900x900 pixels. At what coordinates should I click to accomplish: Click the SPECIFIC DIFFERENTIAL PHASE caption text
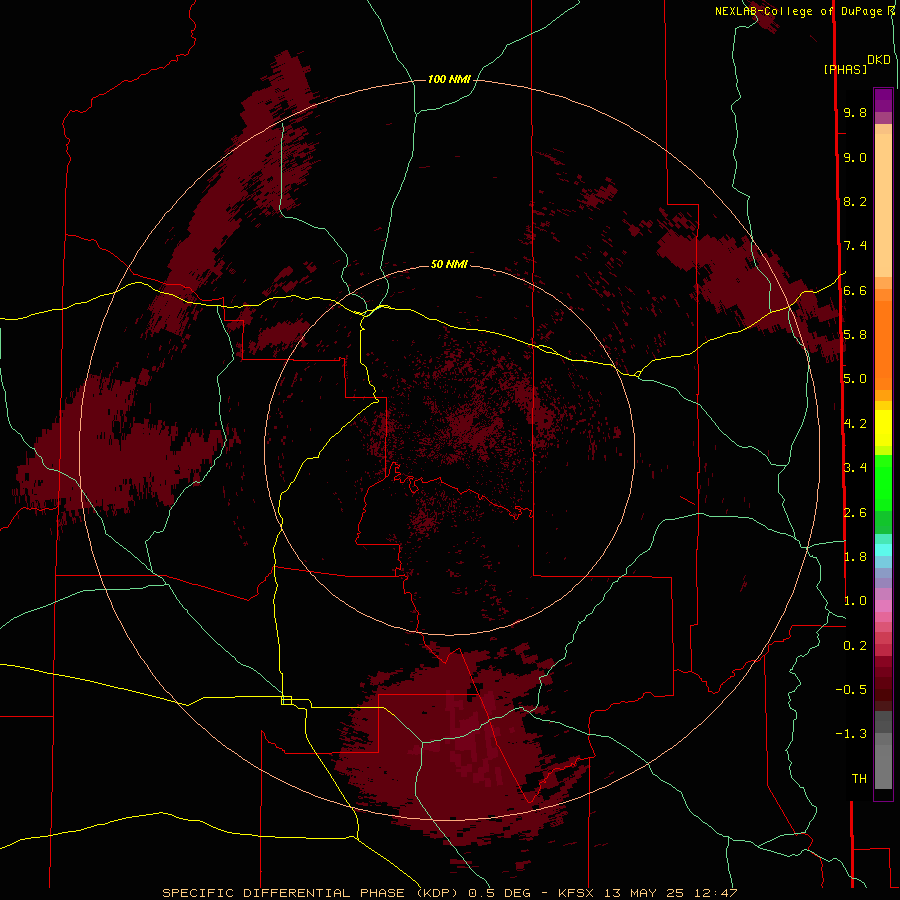[284, 893]
